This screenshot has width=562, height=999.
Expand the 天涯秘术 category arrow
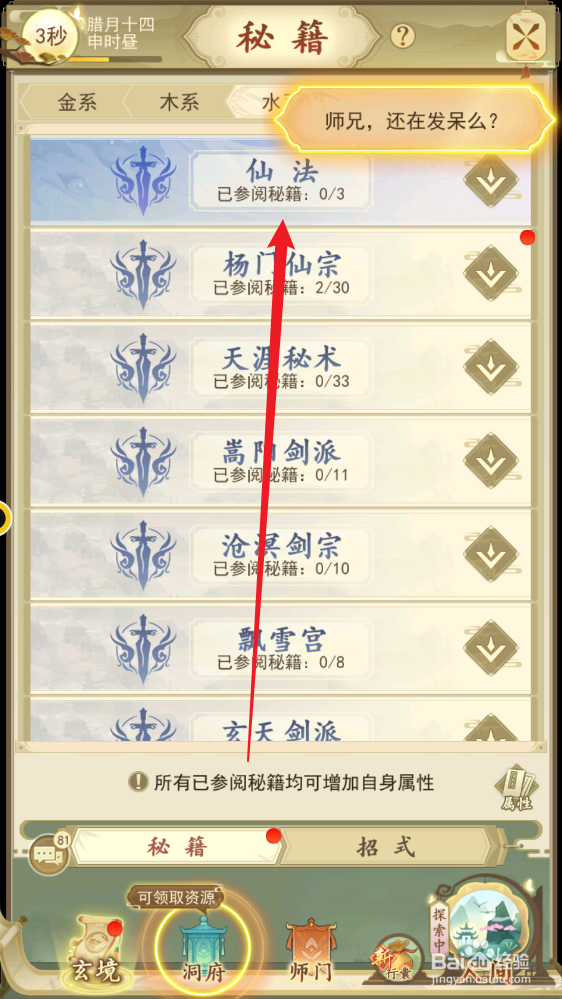pos(490,368)
